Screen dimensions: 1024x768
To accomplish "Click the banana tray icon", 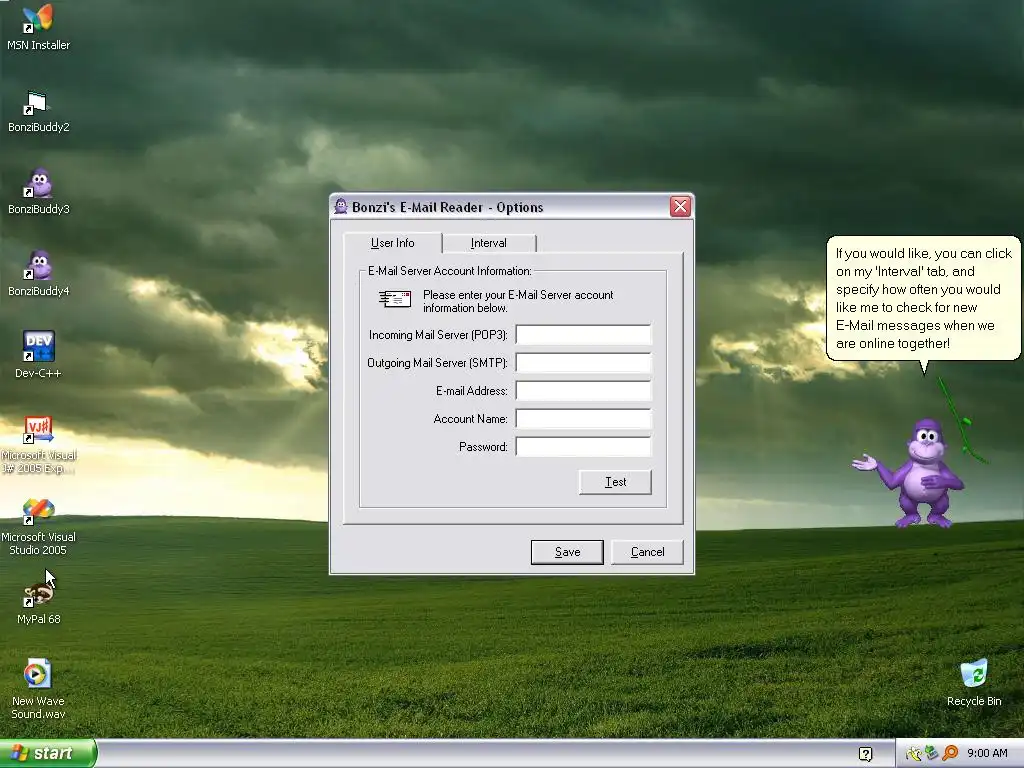I will [914, 754].
